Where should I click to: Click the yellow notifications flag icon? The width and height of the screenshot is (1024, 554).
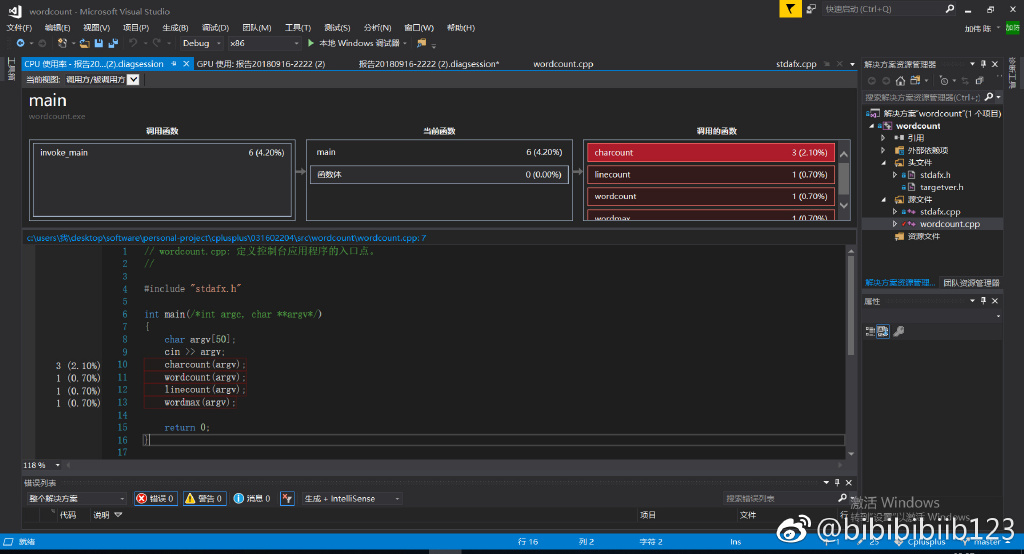791,9
